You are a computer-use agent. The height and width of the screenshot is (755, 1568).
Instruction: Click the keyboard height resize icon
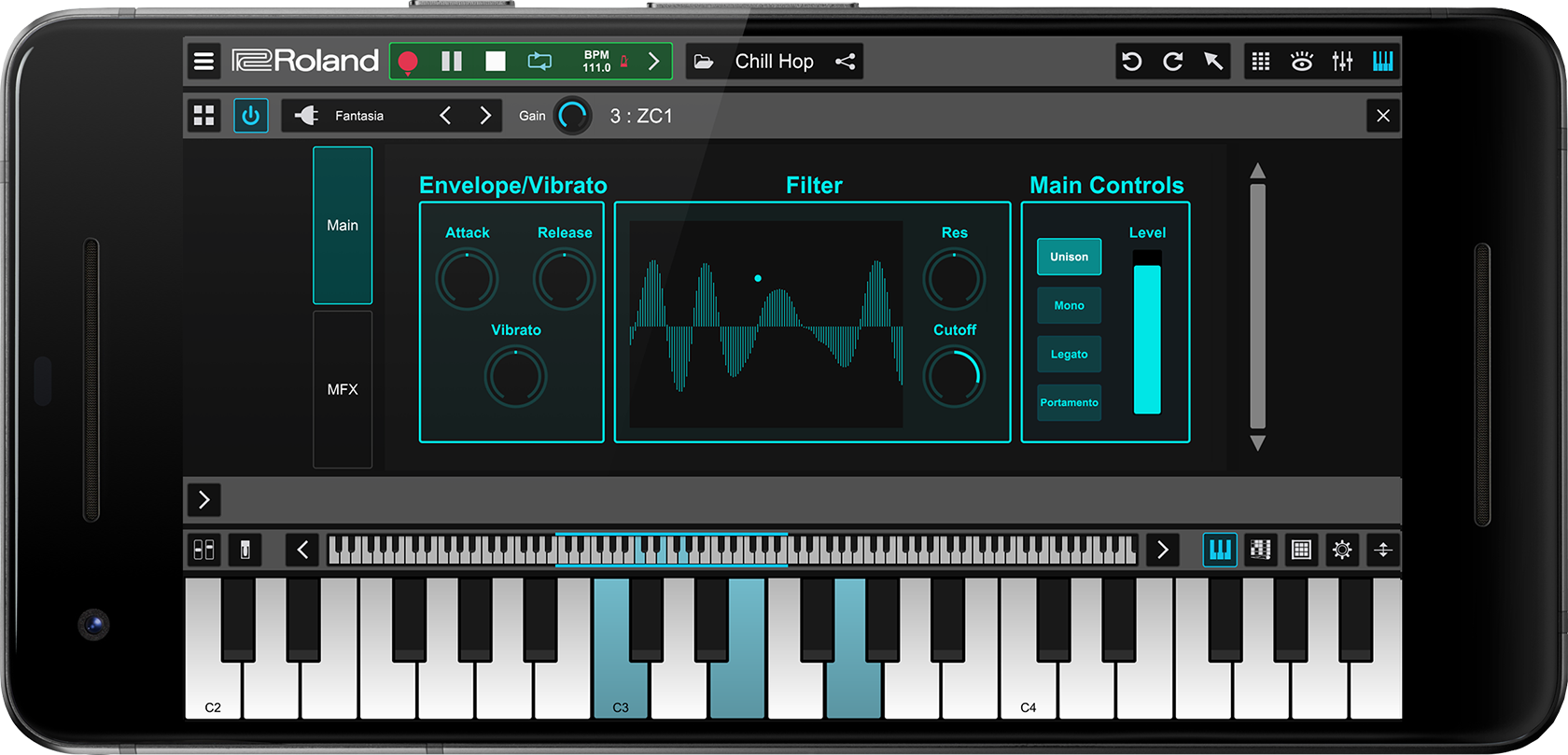(x=1383, y=550)
